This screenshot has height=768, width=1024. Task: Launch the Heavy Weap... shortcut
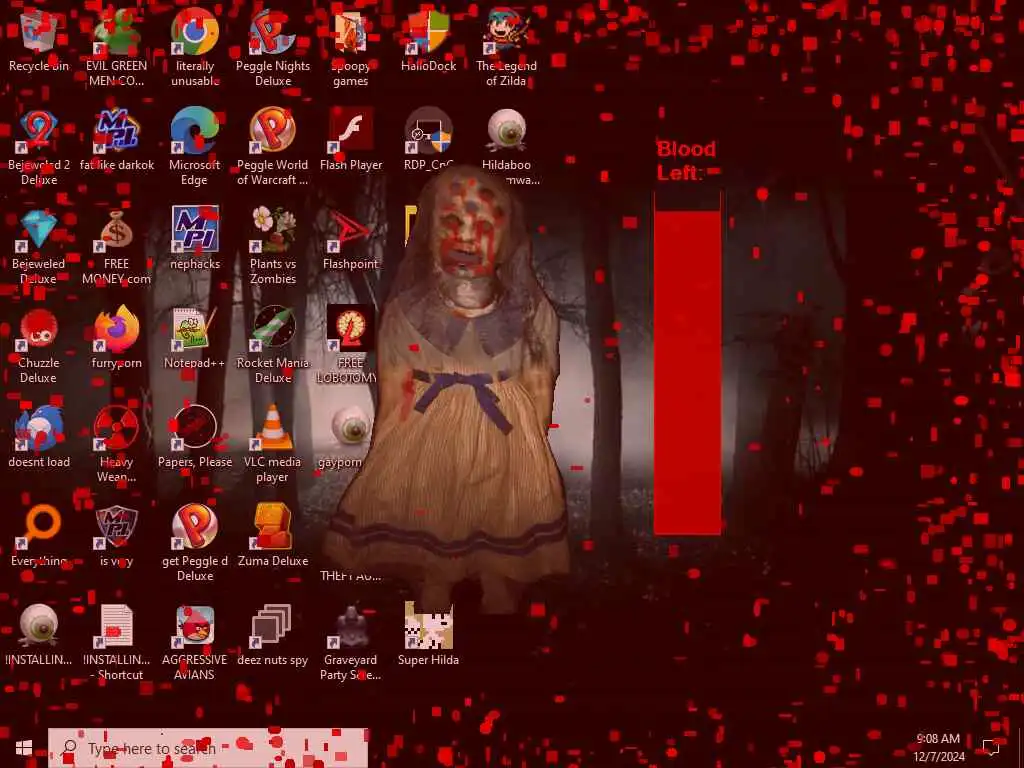pyautogui.click(x=116, y=428)
